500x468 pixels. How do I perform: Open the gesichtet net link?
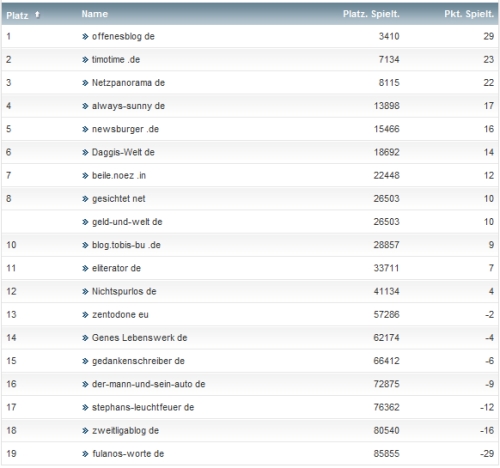(x=118, y=199)
